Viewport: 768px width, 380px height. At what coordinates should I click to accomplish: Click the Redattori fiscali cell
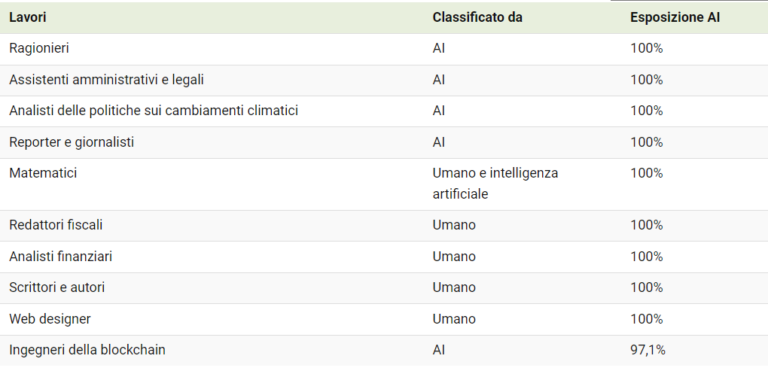coord(56,225)
